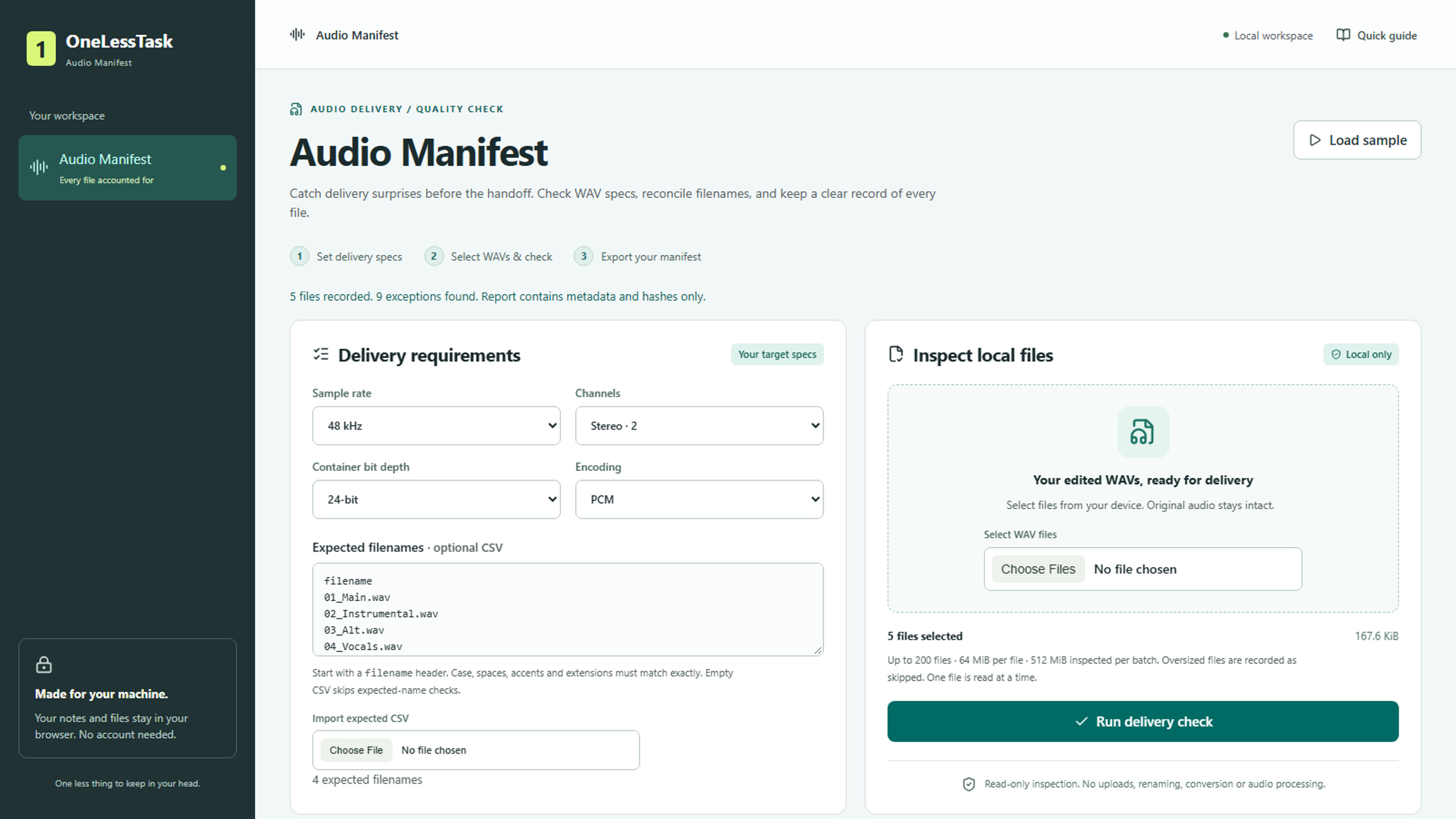Click the Local only badge
Image resolution: width=1456 pixels, height=819 pixels.
point(1361,354)
